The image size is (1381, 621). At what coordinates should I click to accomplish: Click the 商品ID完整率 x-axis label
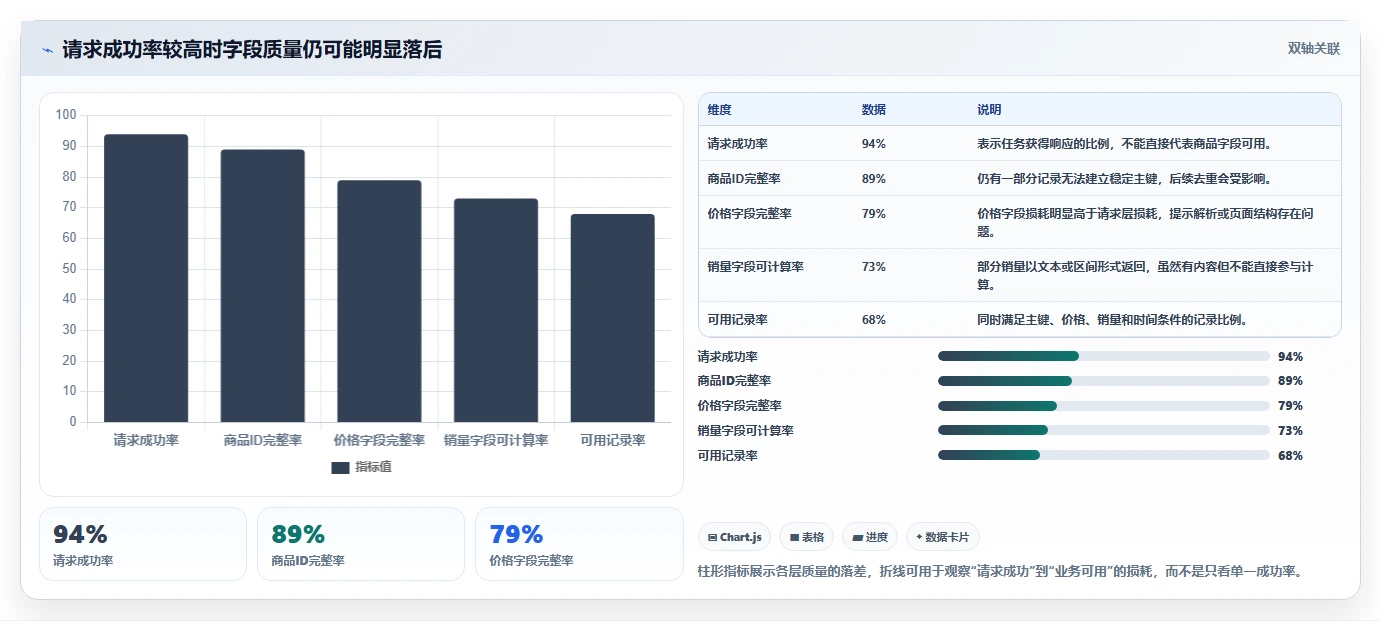click(x=263, y=440)
